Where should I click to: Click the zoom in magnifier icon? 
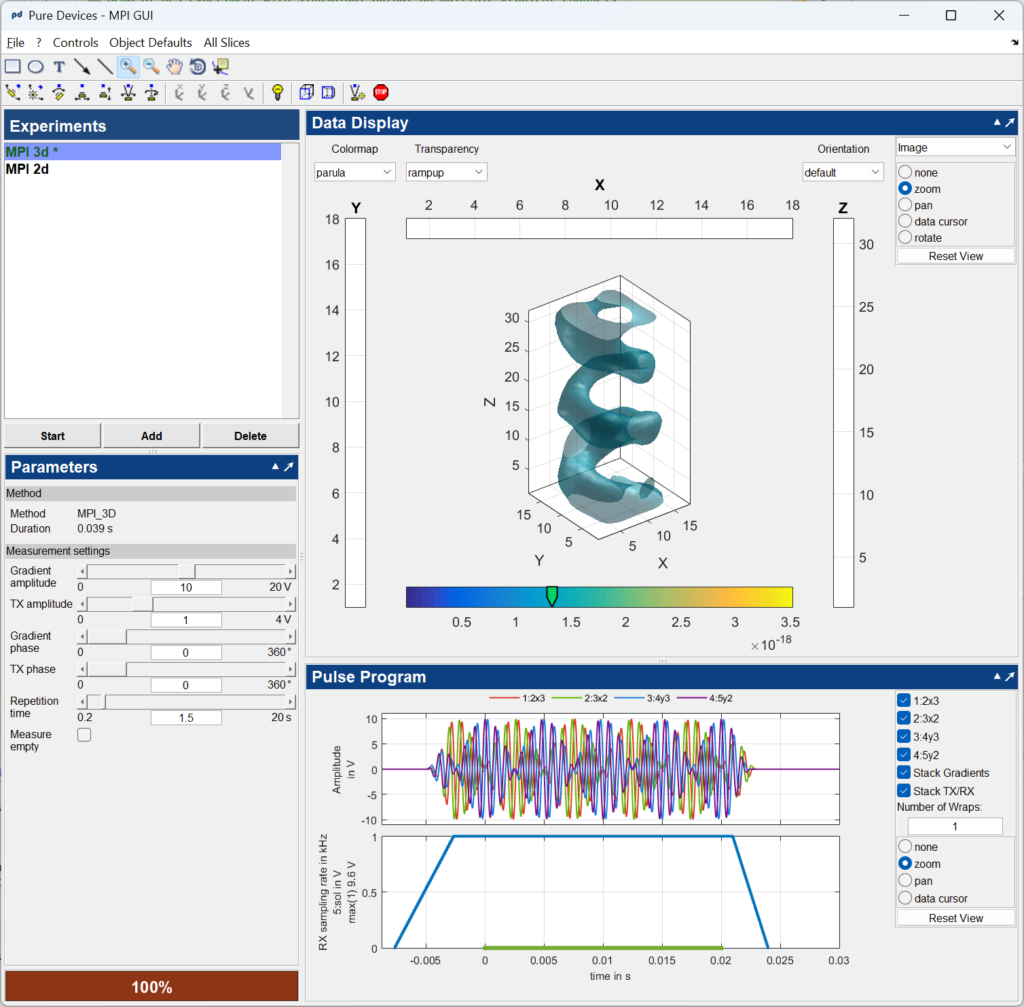point(128,67)
